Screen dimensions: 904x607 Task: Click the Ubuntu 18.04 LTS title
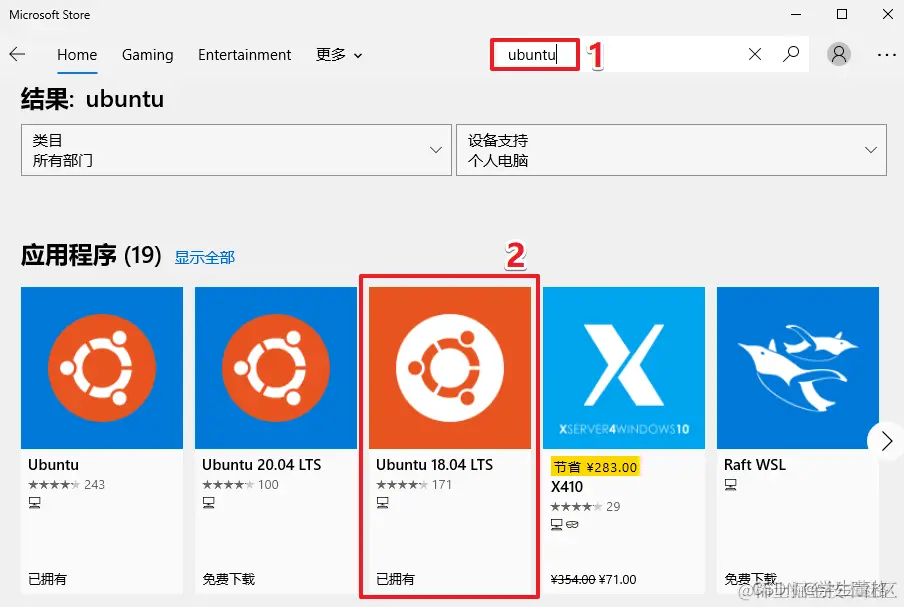click(434, 465)
